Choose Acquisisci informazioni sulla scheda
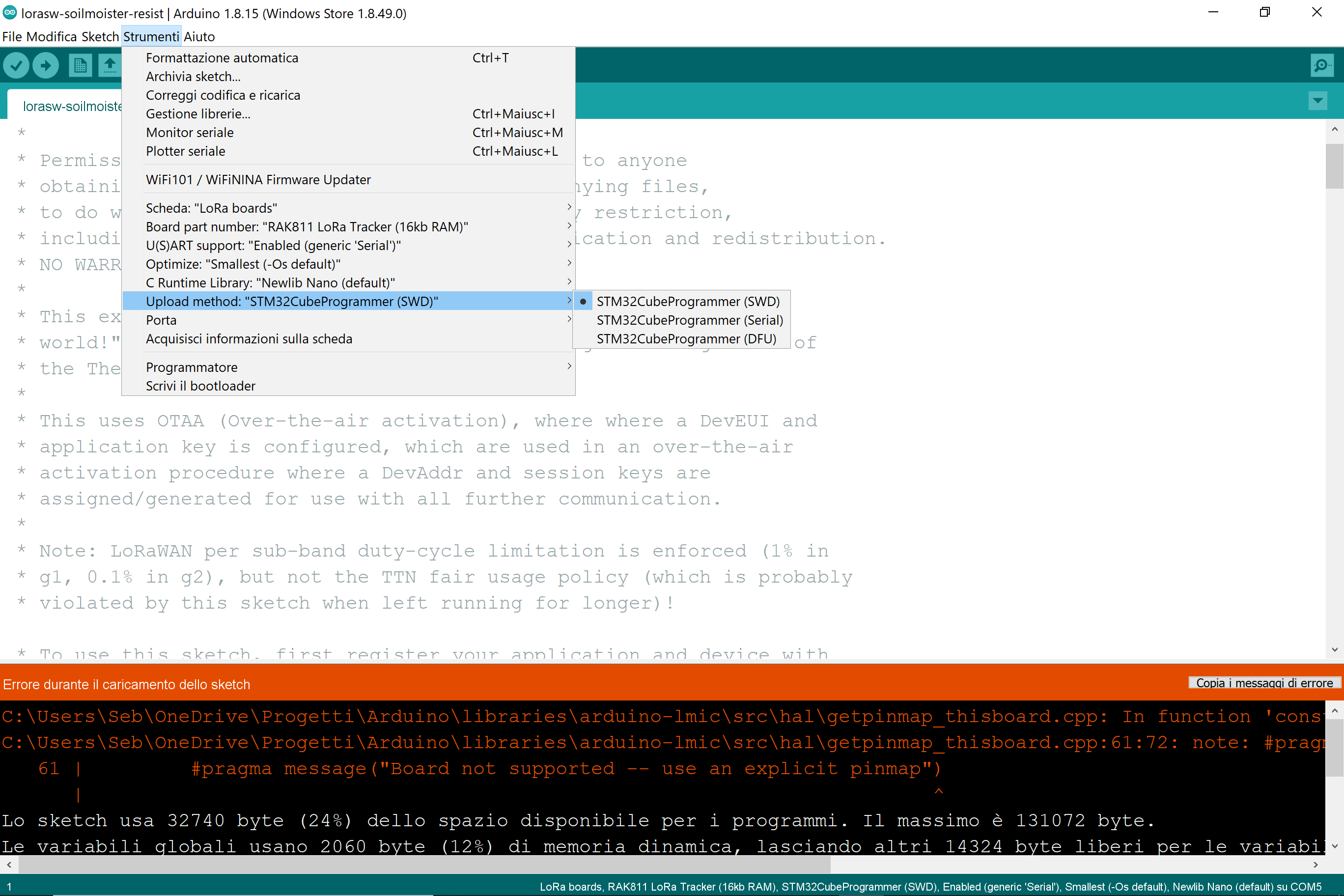Screen dimensions: 1344x896 pyautogui.click(x=349, y=339)
